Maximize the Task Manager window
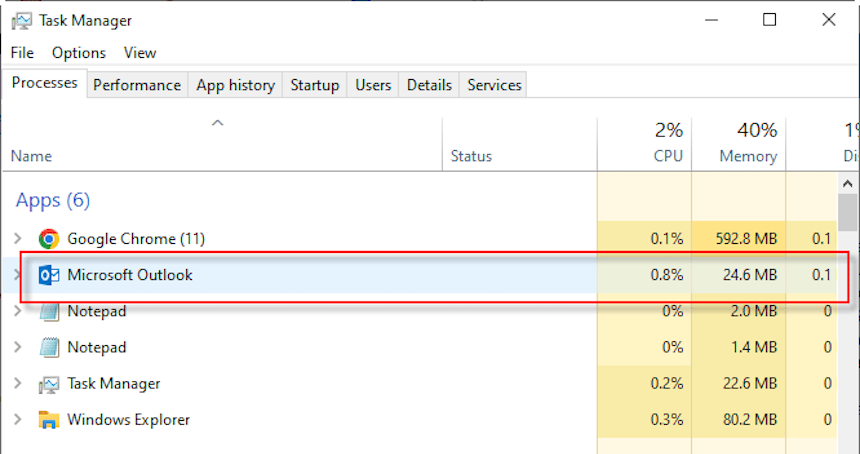Viewport: 860px width, 454px height. [770, 20]
